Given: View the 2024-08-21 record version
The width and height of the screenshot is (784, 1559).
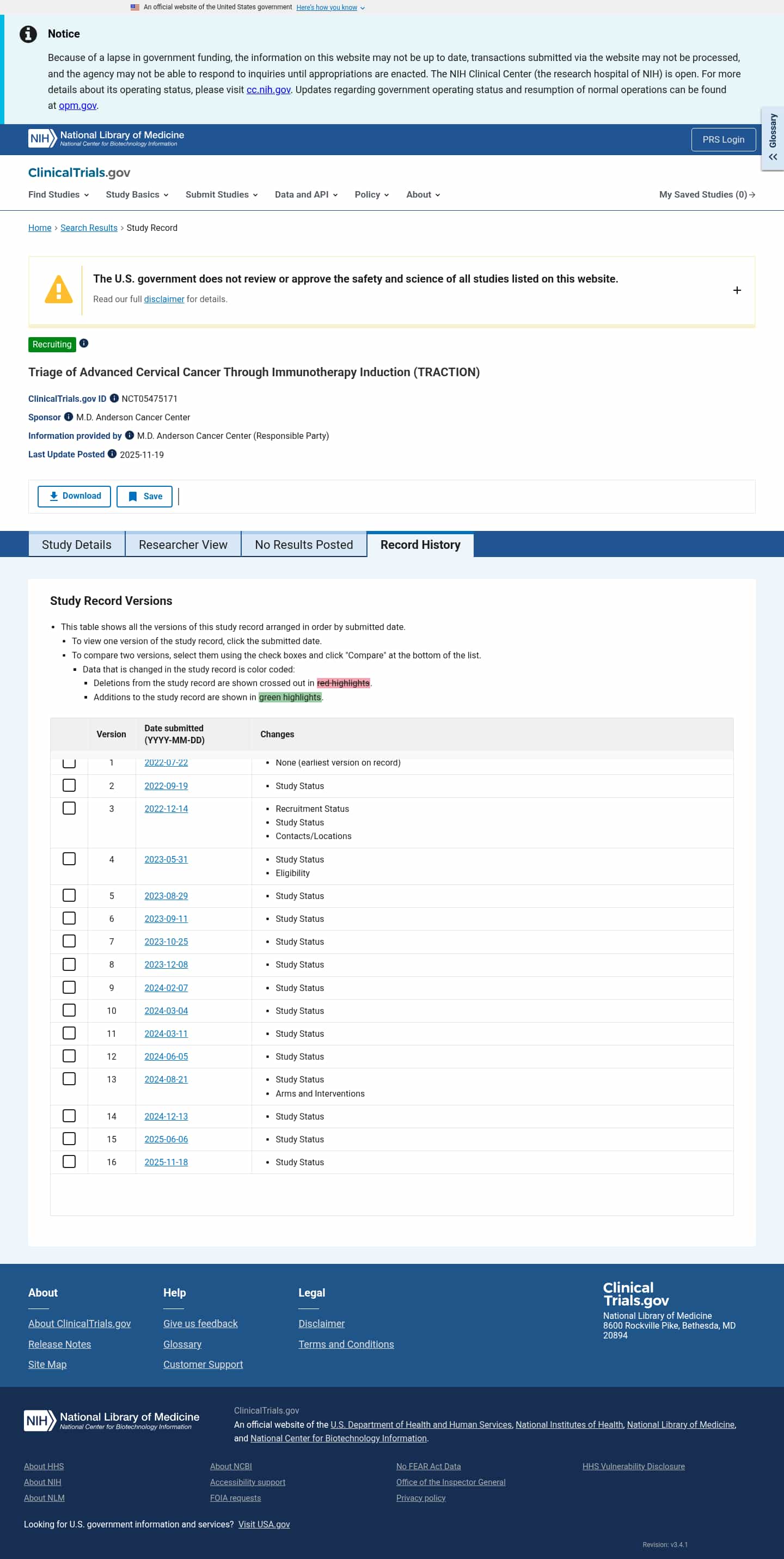Looking at the screenshot, I should tap(167, 1079).
